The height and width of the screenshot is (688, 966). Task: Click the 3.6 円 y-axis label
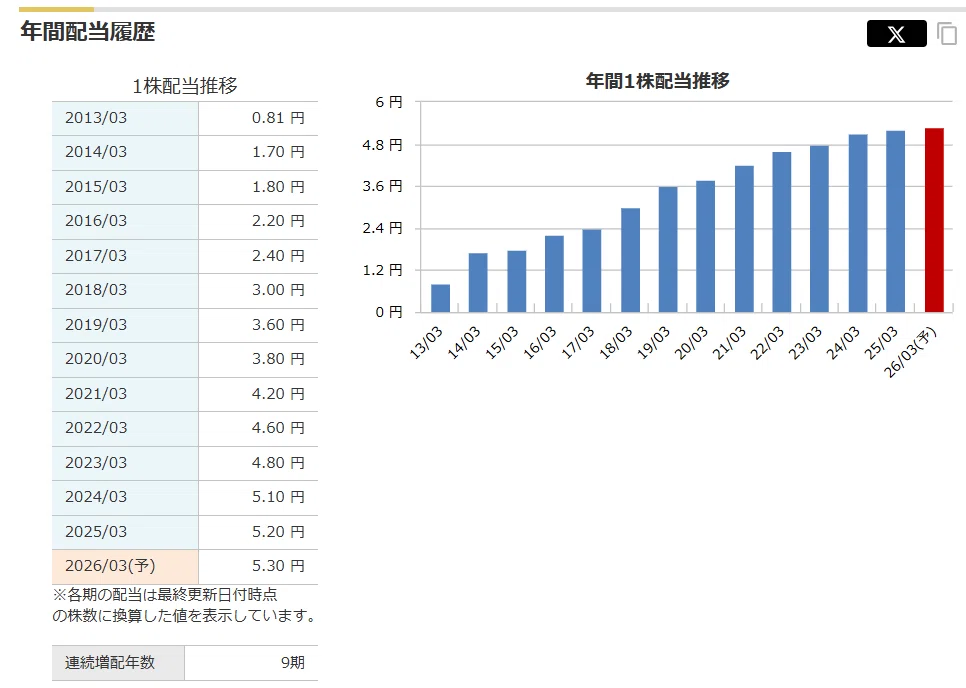[x=383, y=186]
